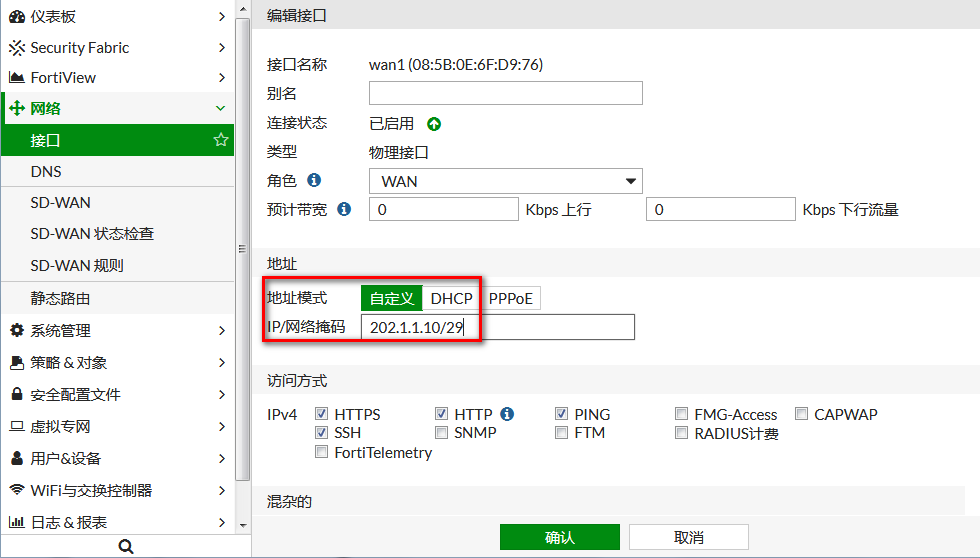Viewport: 980px width, 558px height.
Task: Enable the FortiTelemetry checkbox
Action: 322,452
